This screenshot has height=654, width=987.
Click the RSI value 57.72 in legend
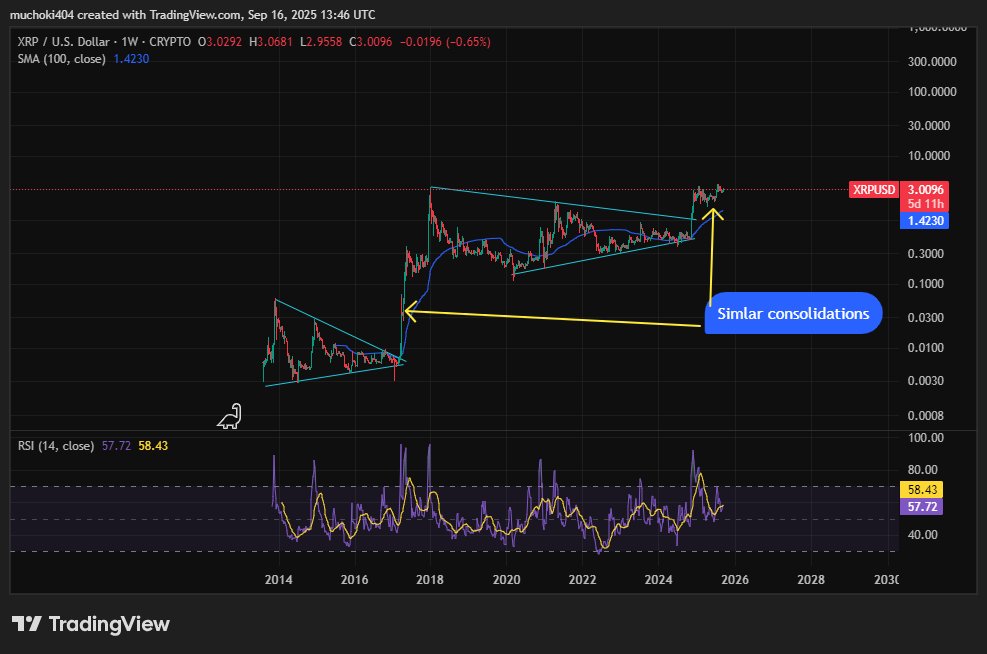[x=116, y=446]
